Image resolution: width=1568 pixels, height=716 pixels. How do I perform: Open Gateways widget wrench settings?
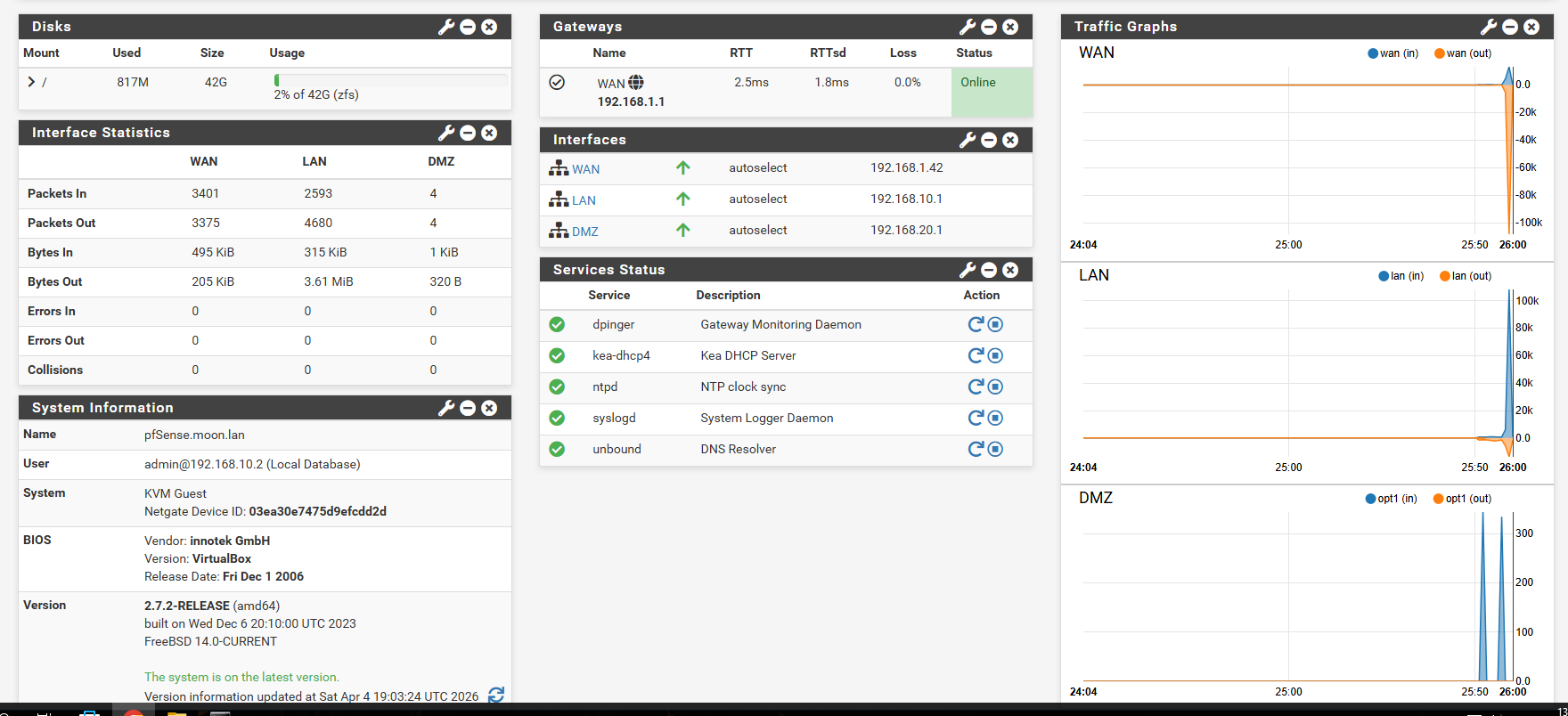(968, 27)
